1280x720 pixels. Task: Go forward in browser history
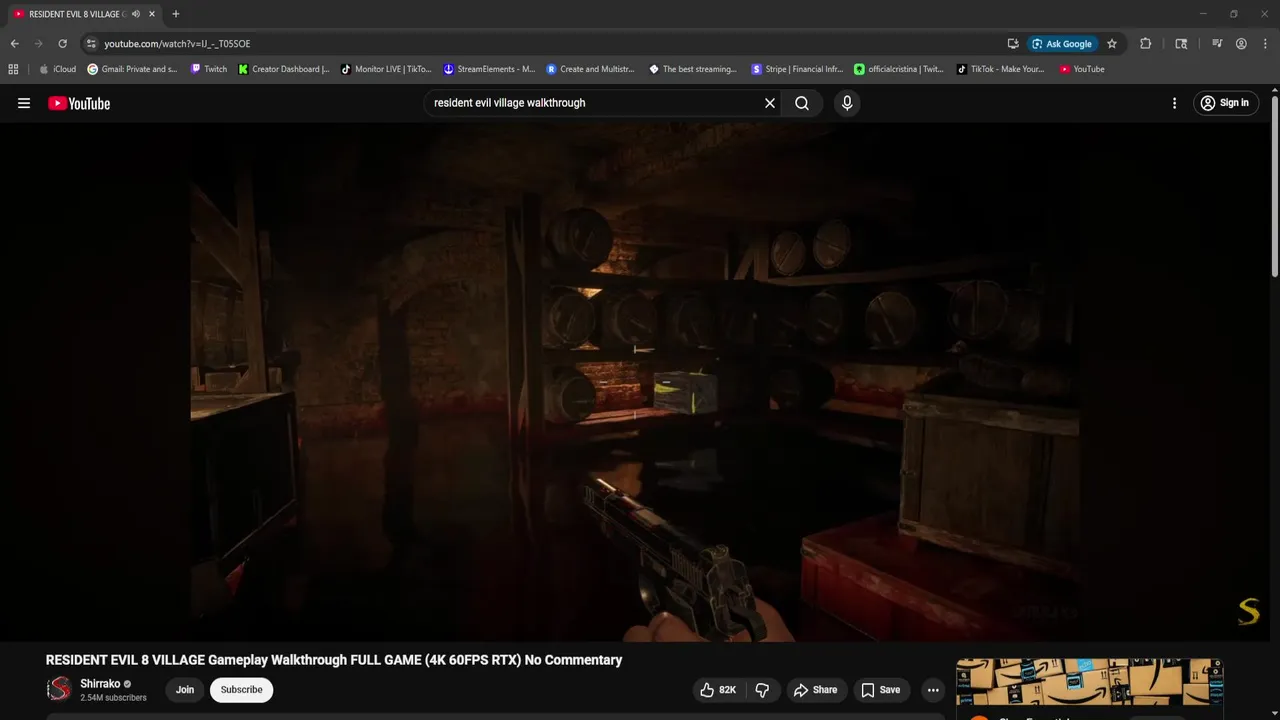38,44
